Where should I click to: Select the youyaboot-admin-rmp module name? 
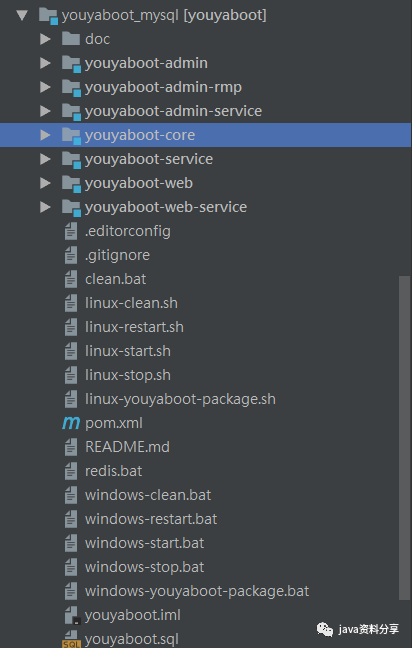163,88
